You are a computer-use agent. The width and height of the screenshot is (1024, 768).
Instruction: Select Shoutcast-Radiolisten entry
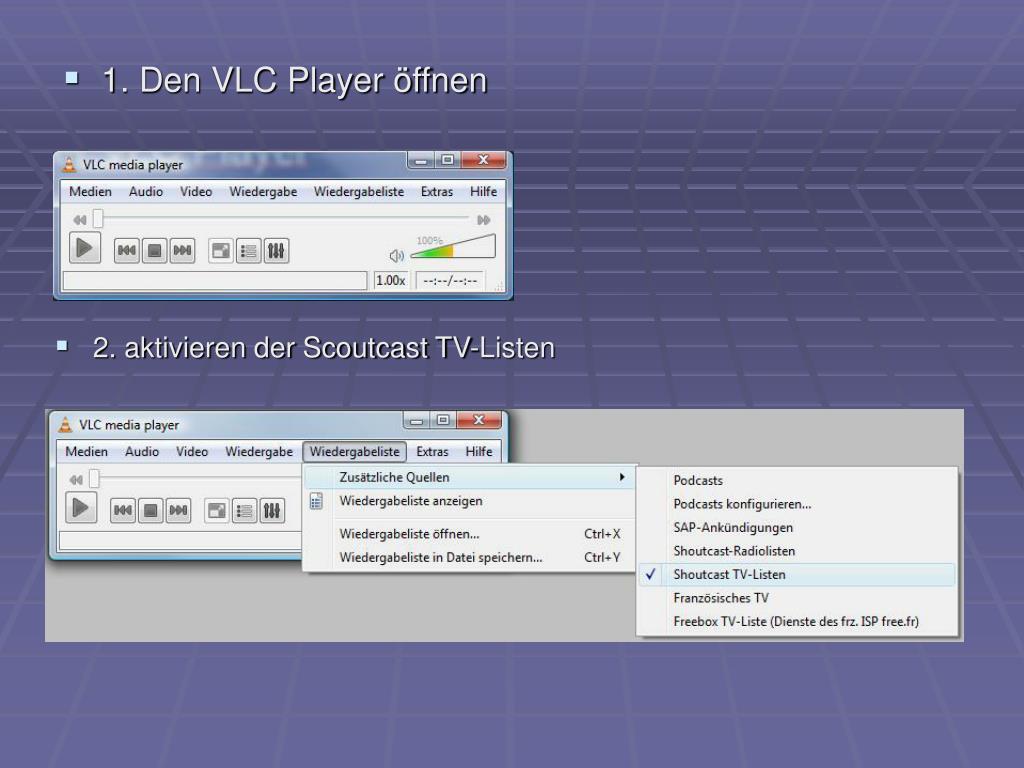click(x=797, y=551)
